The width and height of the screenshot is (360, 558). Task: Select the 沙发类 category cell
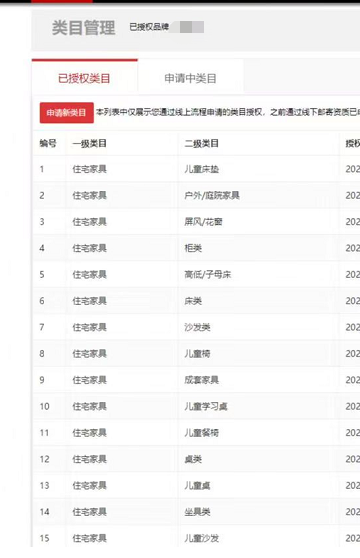coord(197,327)
